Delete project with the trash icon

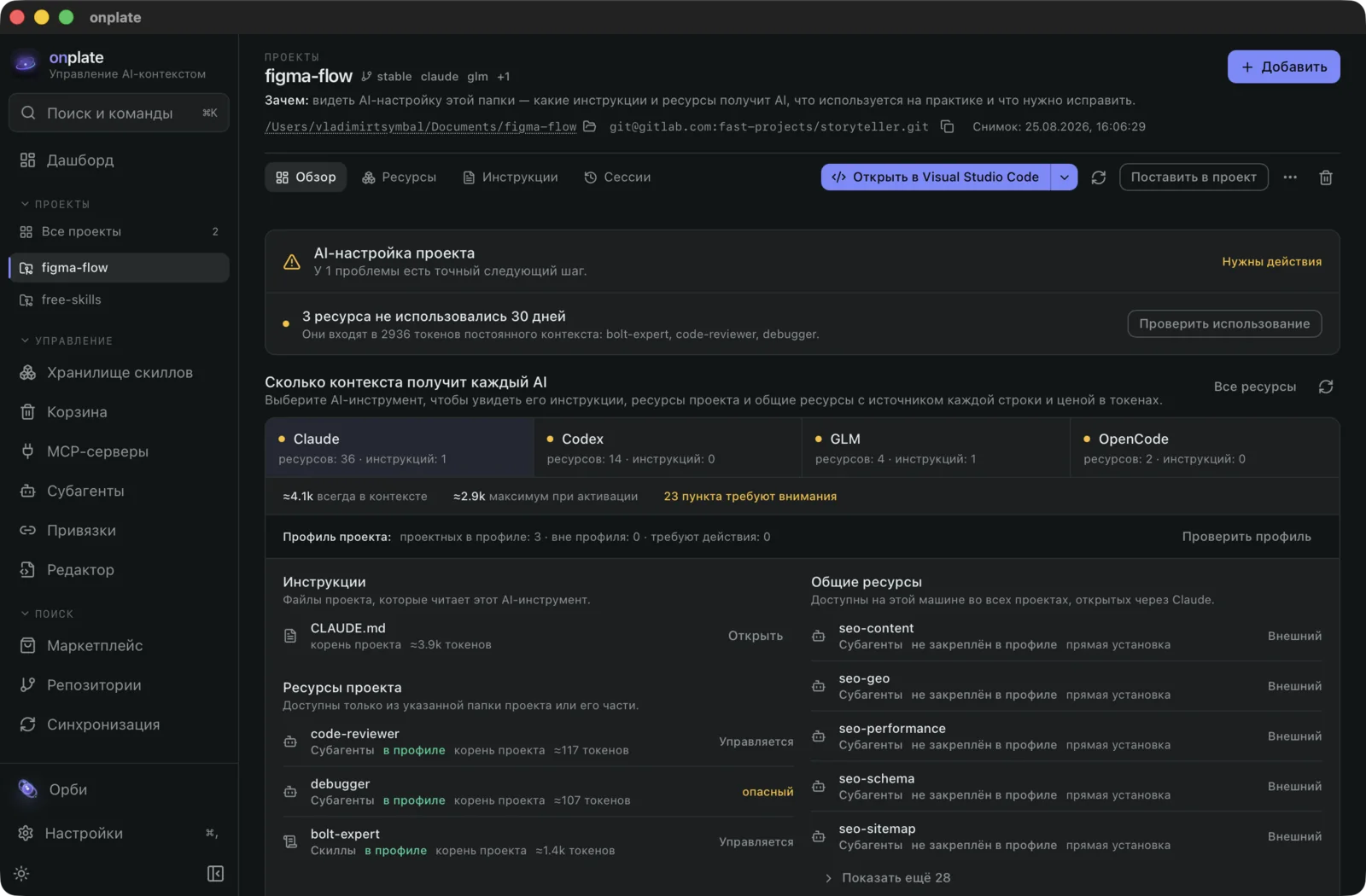(x=1326, y=177)
